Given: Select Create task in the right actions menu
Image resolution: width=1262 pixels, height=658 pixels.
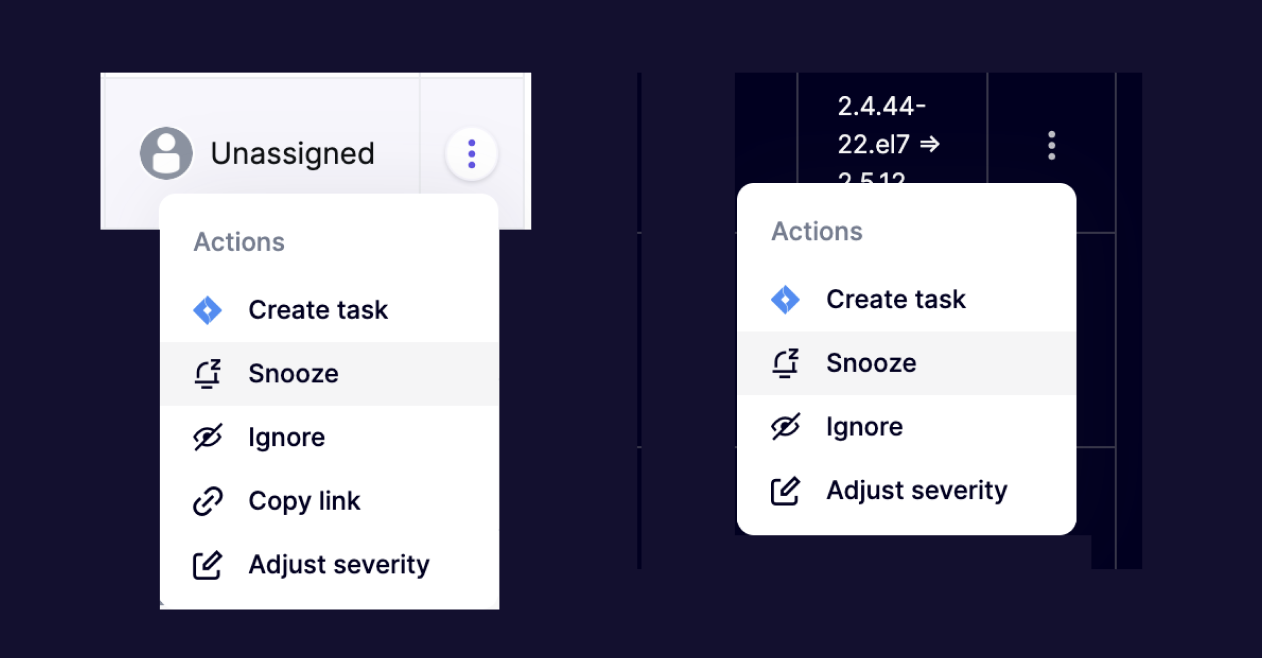Looking at the screenshot, I should click(x=907, y=299).
